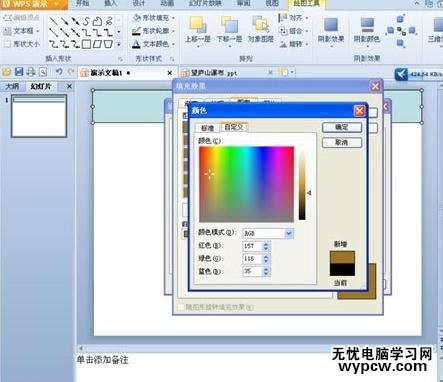Switch to the 演示文稿1 document tab
Image resolution: width=443 pixels, height=382 pixels.
click(127, 73)
